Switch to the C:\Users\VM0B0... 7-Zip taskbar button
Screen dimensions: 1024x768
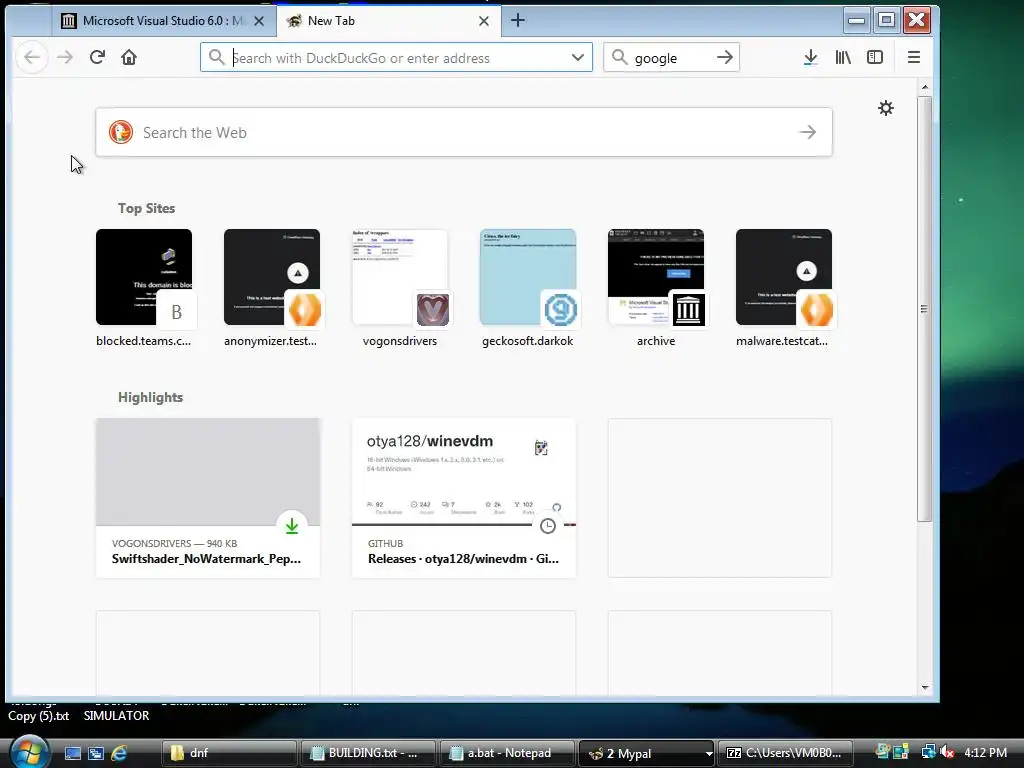click(785, 753)
